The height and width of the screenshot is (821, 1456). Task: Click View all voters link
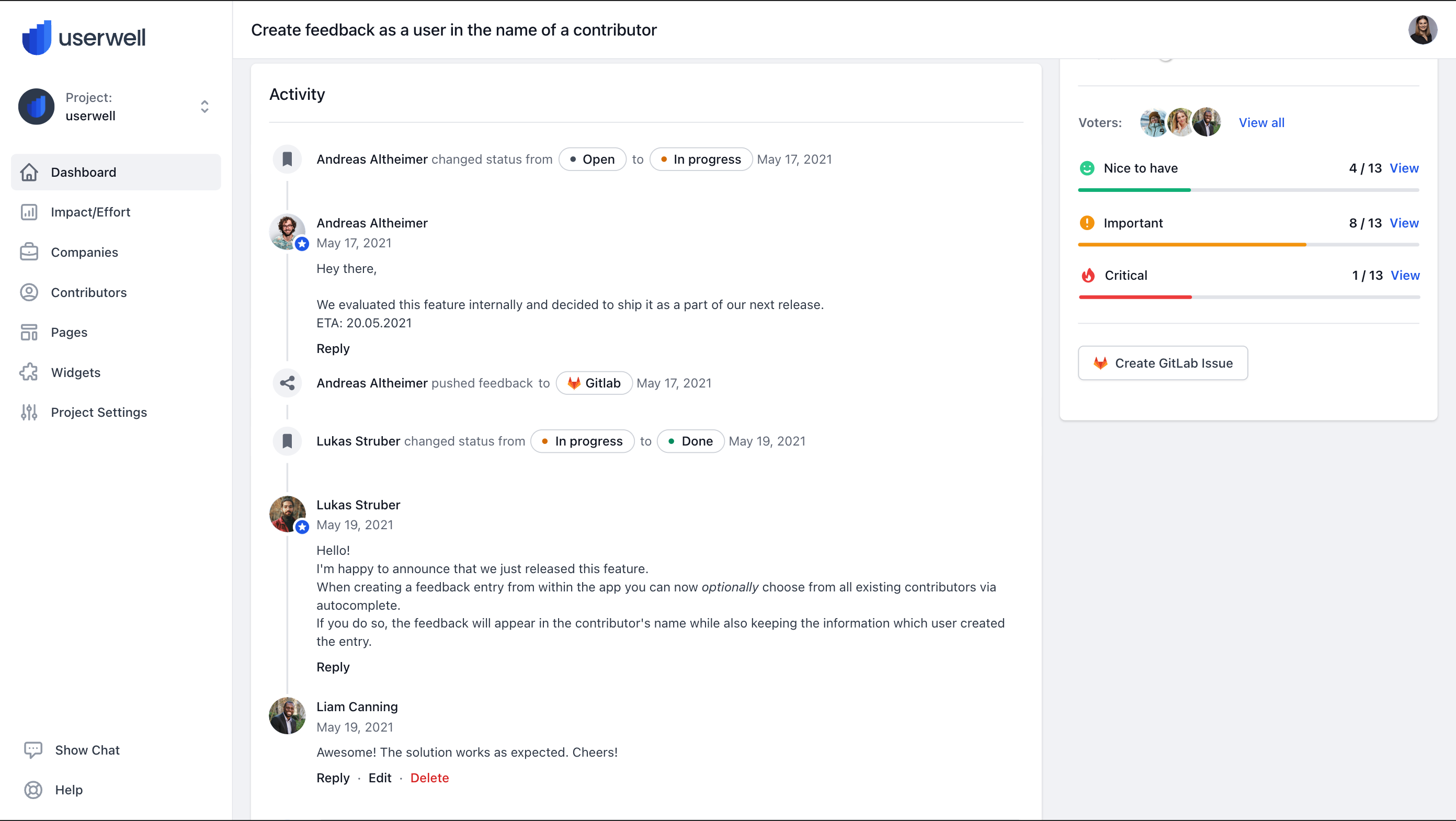1261,122
